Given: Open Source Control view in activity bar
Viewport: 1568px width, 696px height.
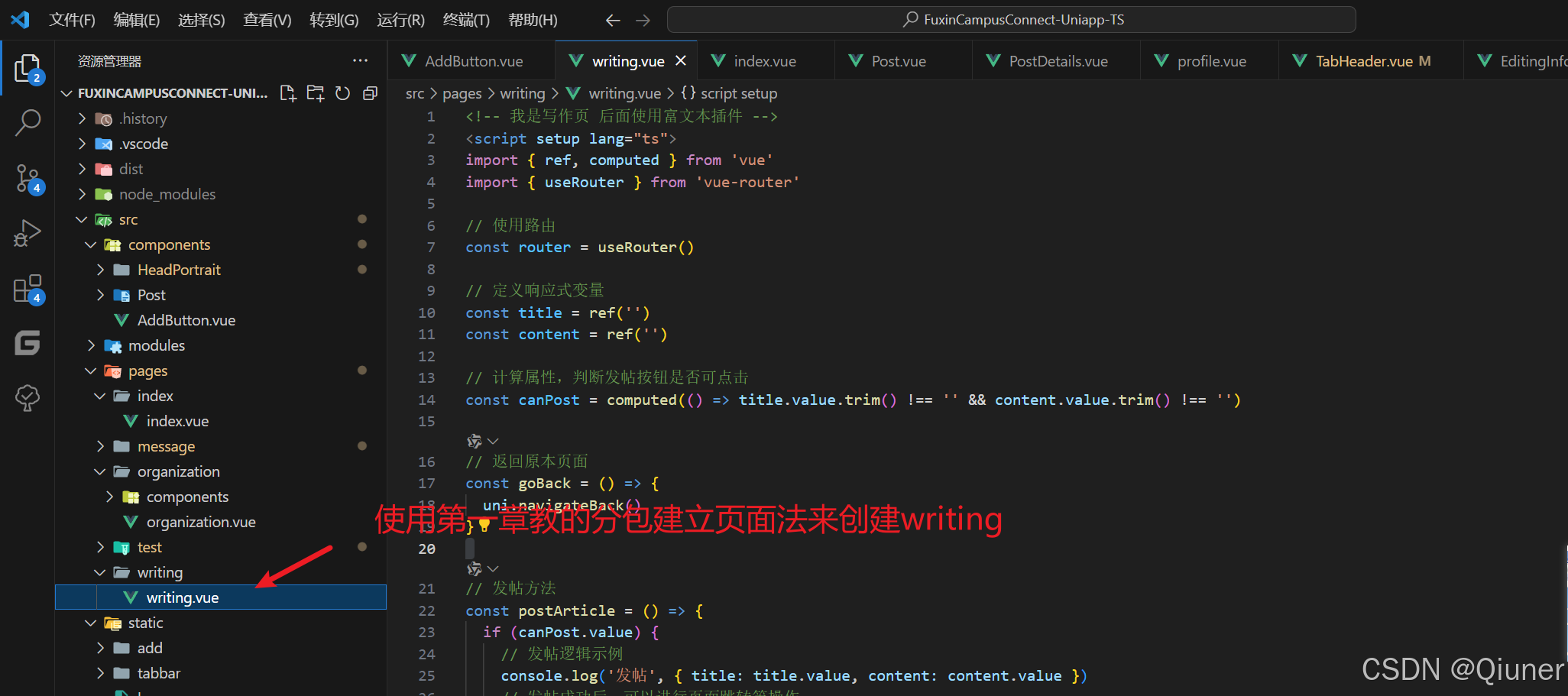Looking at the screenshot, I should click(28, 179).
